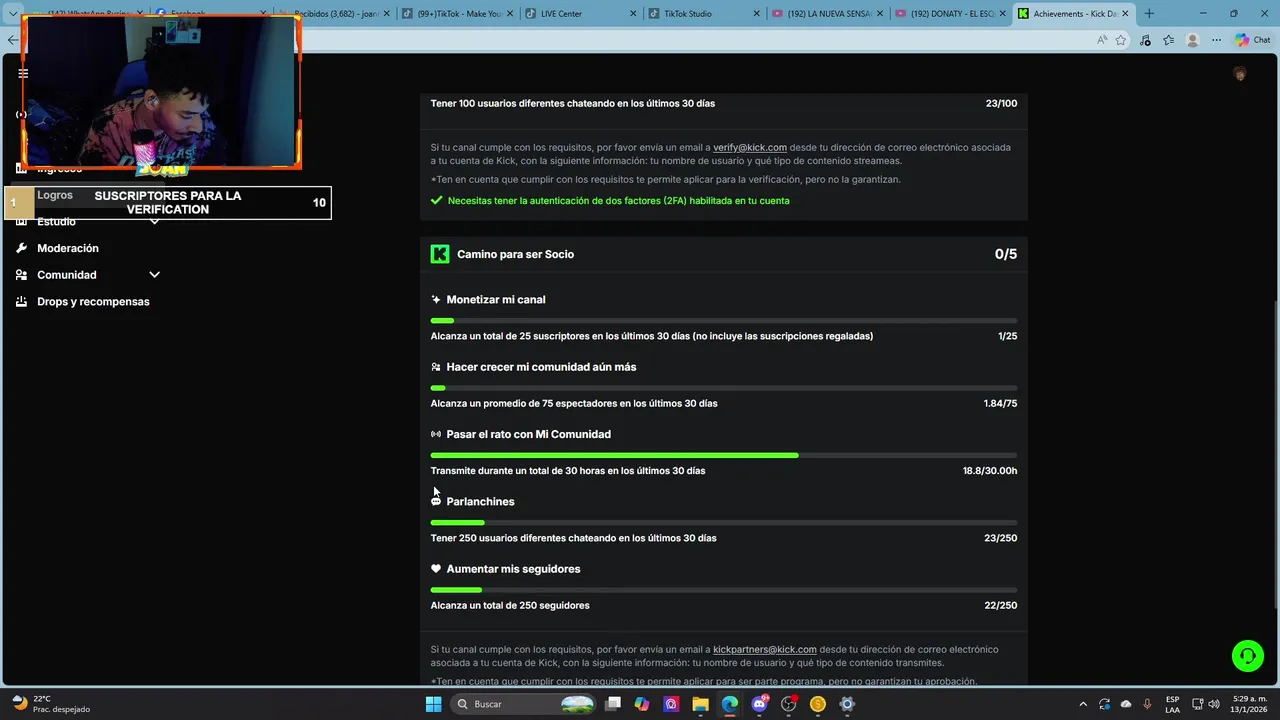Click the Aumentar mis seguidores progress bar
1280x720 pixels.
724,590
